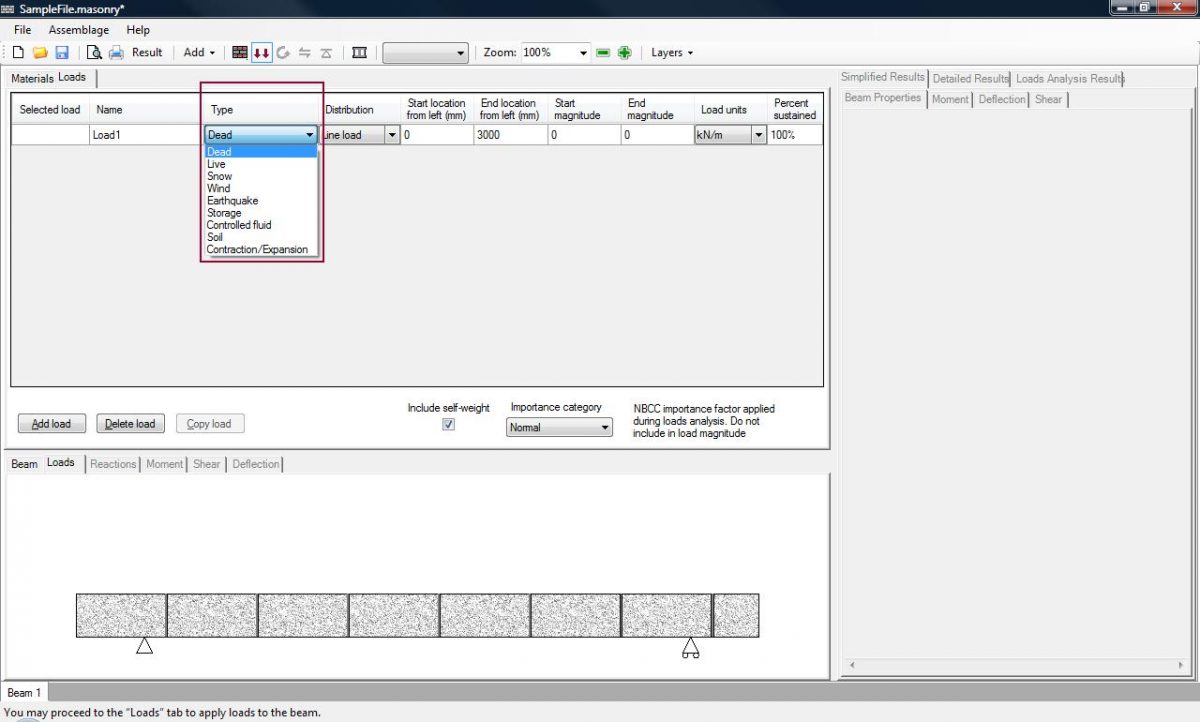Viewport: 1200px width, 722px height.
Task: Zoom in with the green plus icon
Action: (x=624, y=52)
